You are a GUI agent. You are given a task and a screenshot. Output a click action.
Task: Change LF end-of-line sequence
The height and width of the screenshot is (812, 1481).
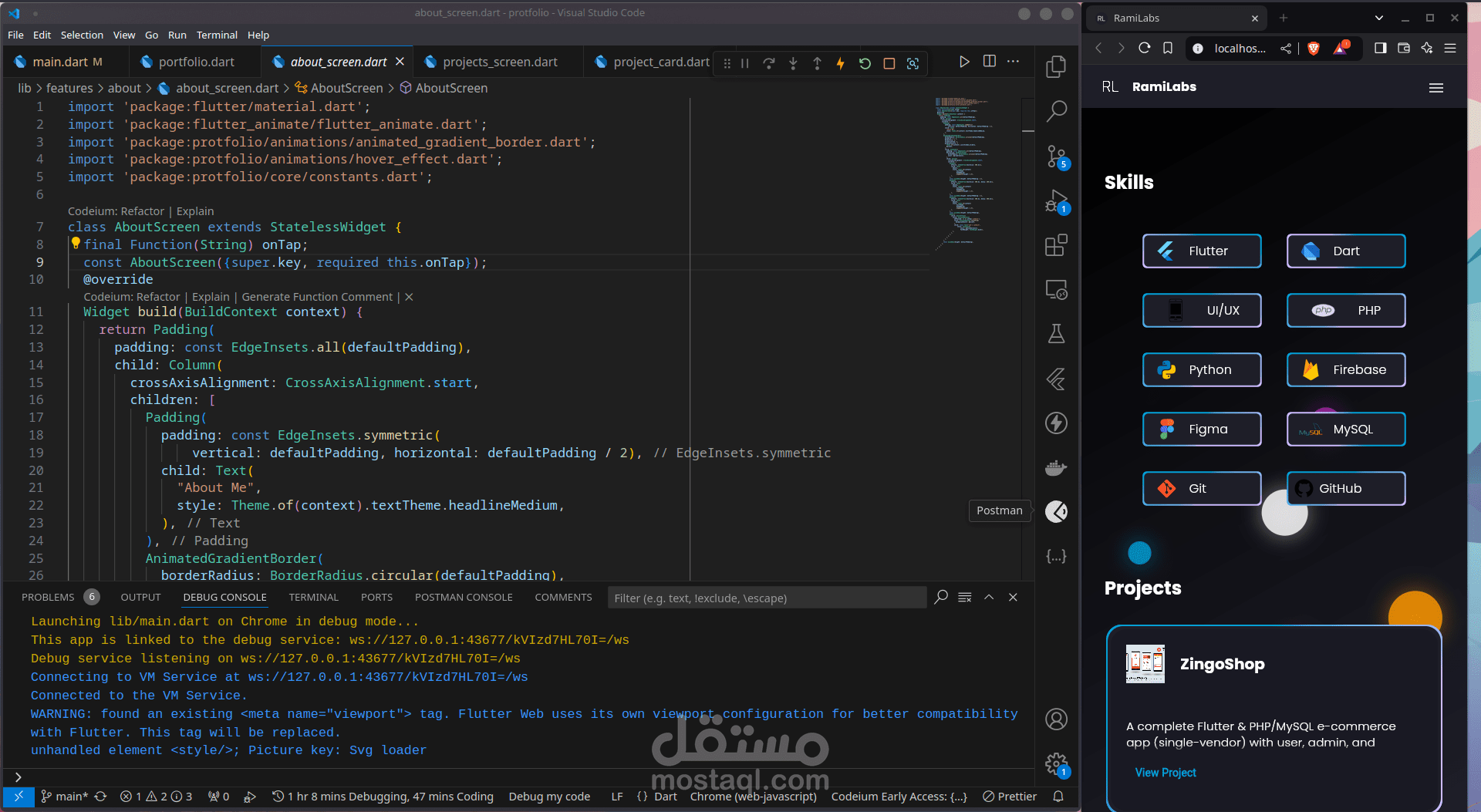[x=617, y=797]
